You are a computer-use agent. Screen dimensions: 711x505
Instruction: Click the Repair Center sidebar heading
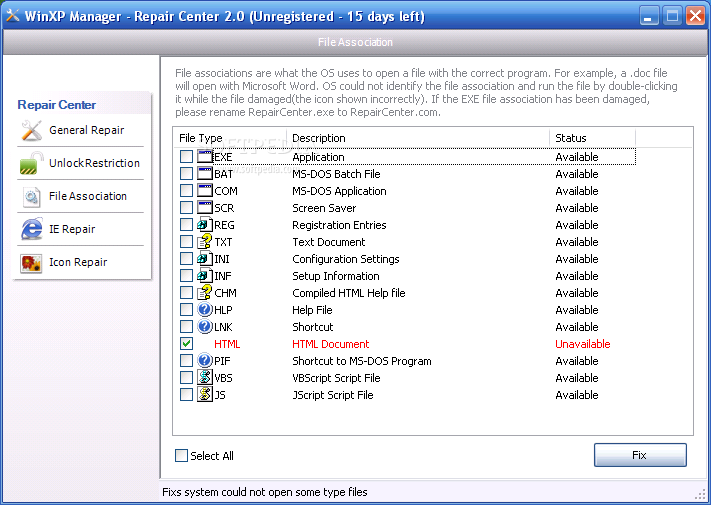(57, 105)
